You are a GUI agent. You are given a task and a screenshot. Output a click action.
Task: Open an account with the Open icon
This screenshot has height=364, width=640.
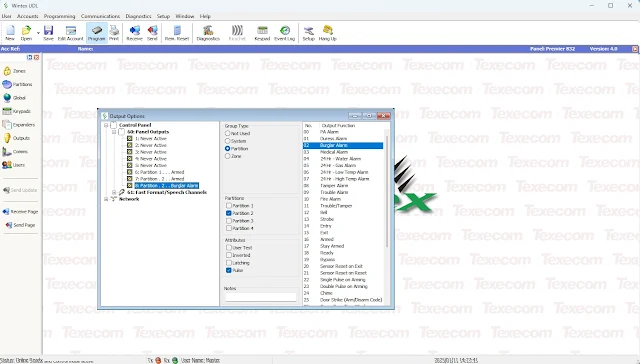26,33
